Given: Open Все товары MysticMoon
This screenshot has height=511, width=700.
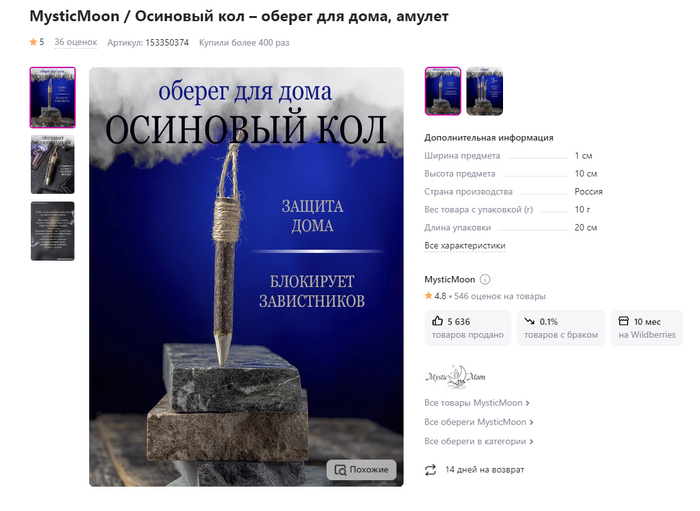Looking at the screenshot, I should (x=476, y=403).
